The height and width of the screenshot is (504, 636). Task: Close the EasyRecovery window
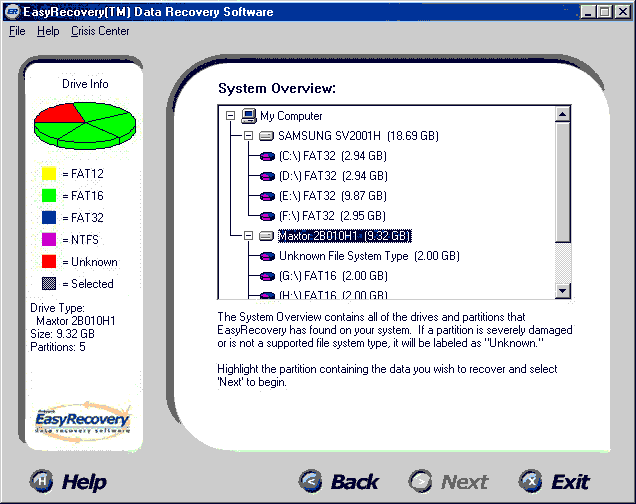click(x=623, y=12)
